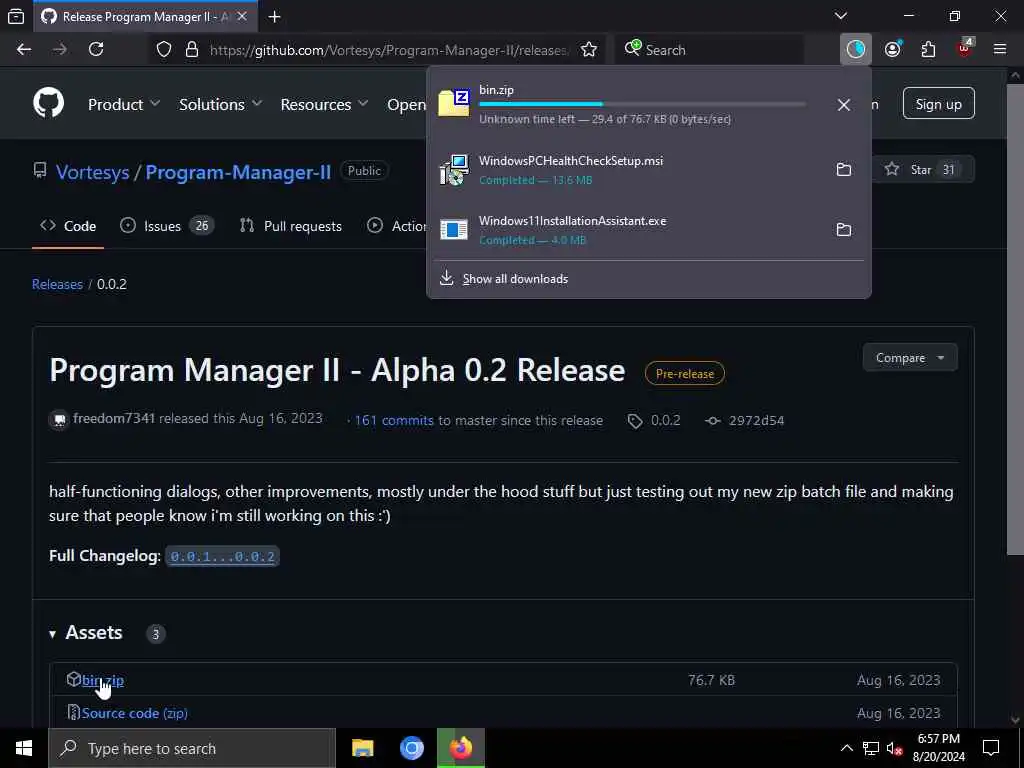The width and height of the screenshot is (1024, 768).
Task: Open the Vortesys owner link
Action: tap(93, 172)
